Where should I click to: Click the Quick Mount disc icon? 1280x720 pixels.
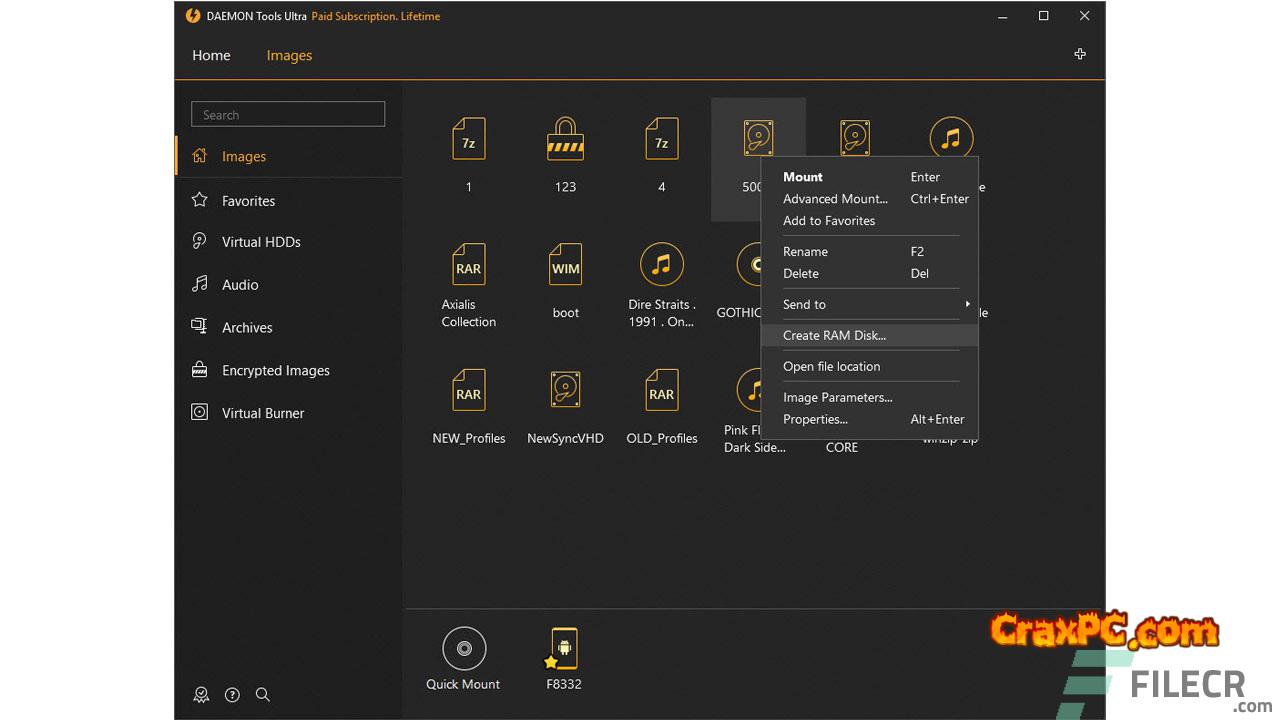coord(463,649)
